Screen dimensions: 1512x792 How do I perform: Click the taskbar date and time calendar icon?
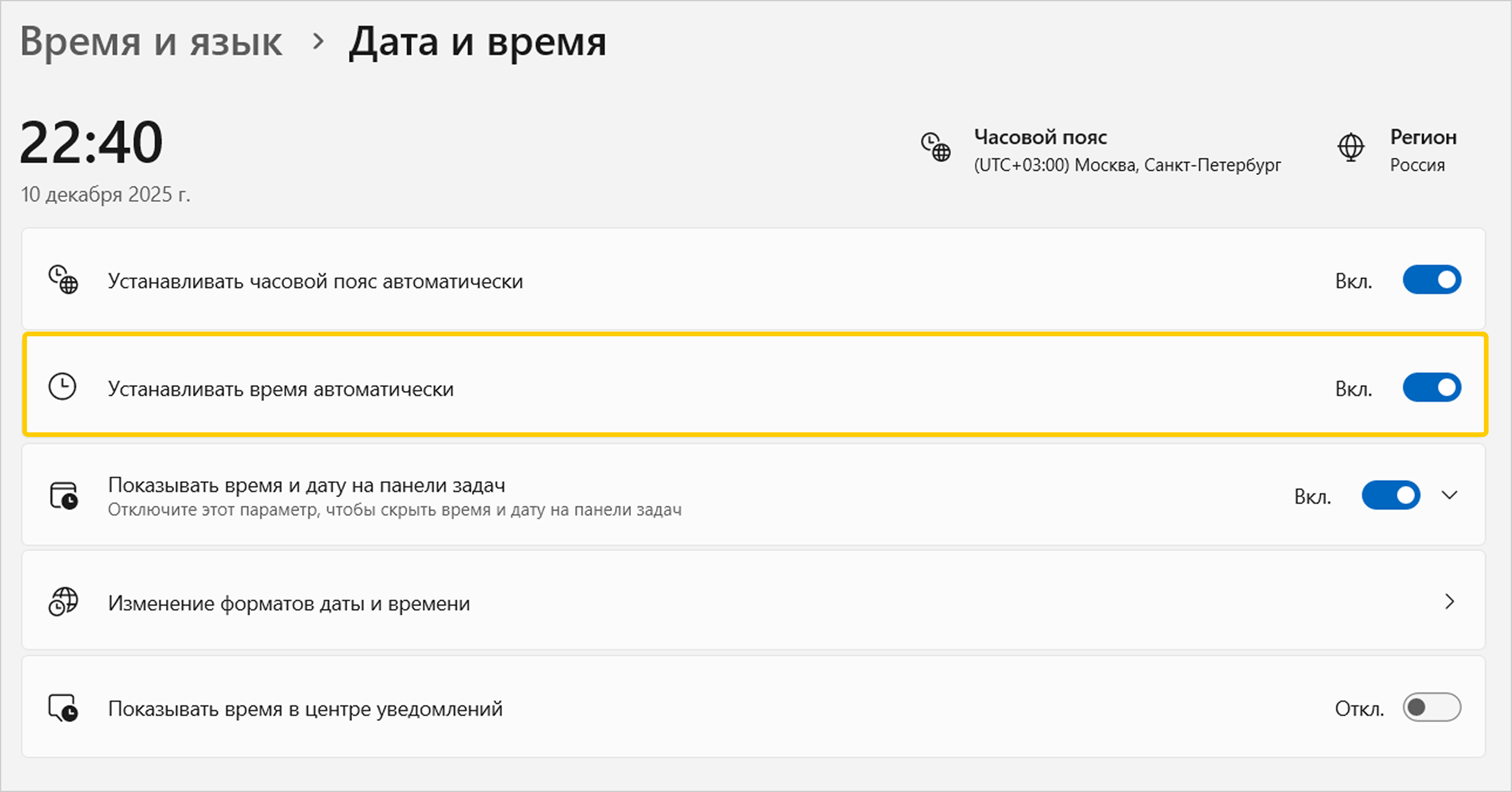[63, 496]
